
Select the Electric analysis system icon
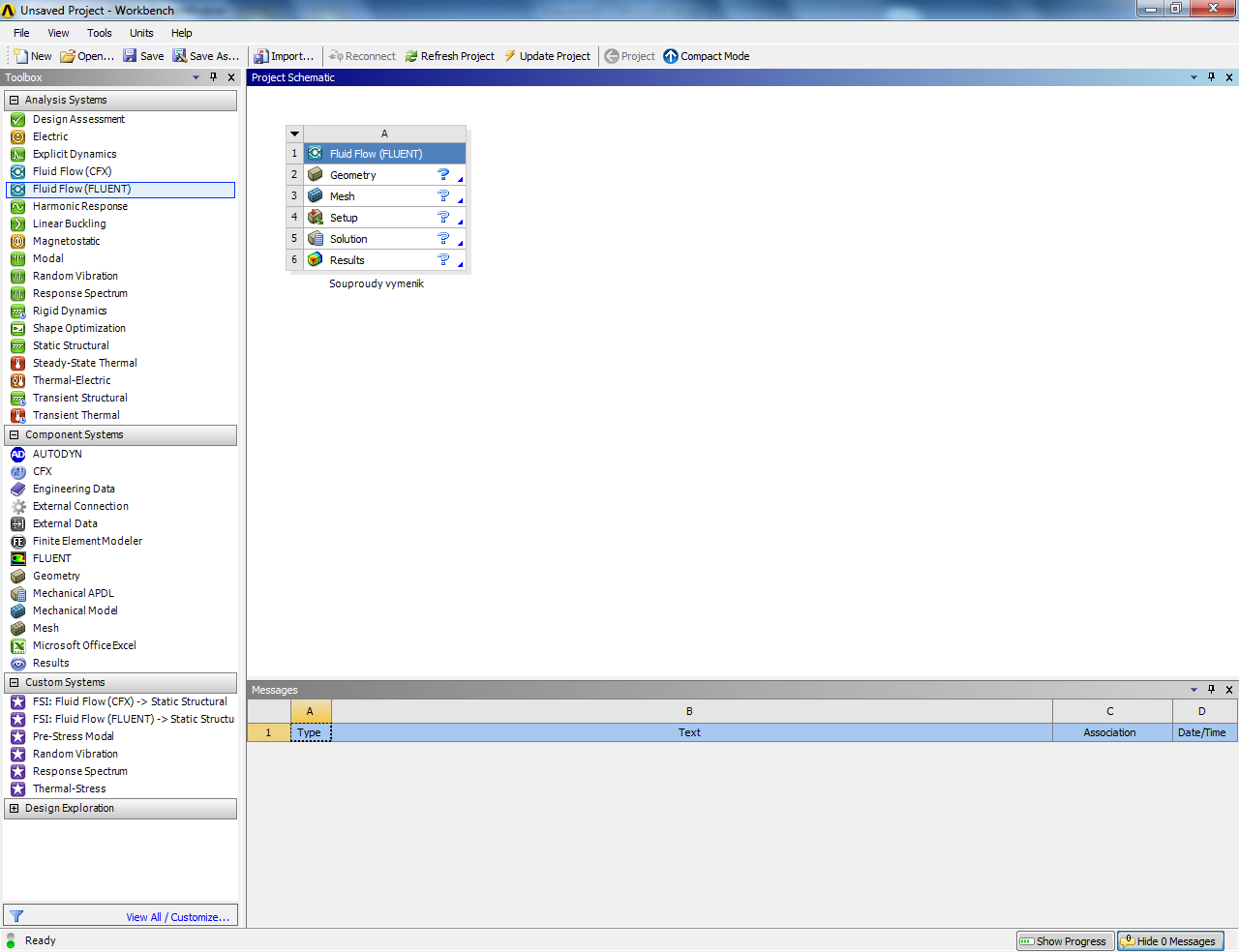click(x=17, y=136)
